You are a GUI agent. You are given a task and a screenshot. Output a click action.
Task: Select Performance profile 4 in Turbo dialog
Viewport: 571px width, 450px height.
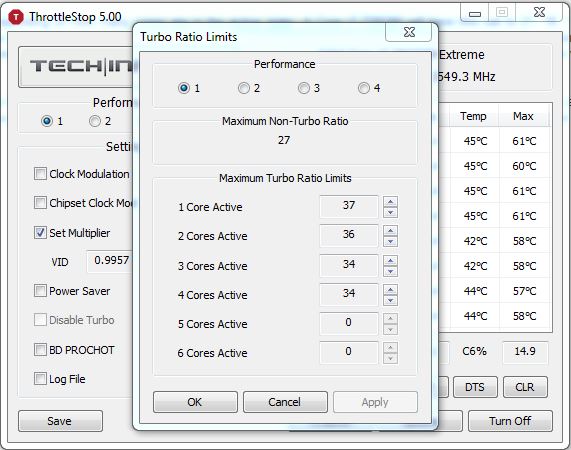[x=363, y=88]
